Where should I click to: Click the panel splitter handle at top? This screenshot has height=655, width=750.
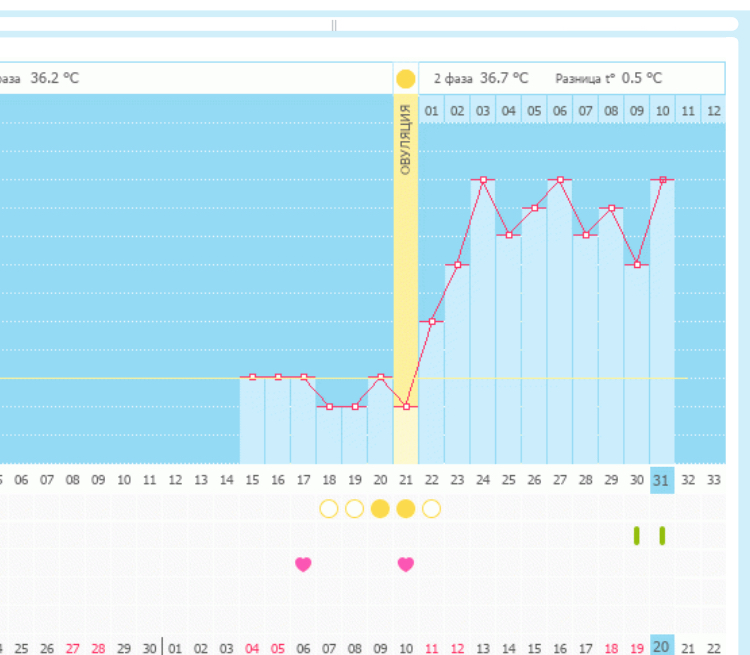pos(334,25)
